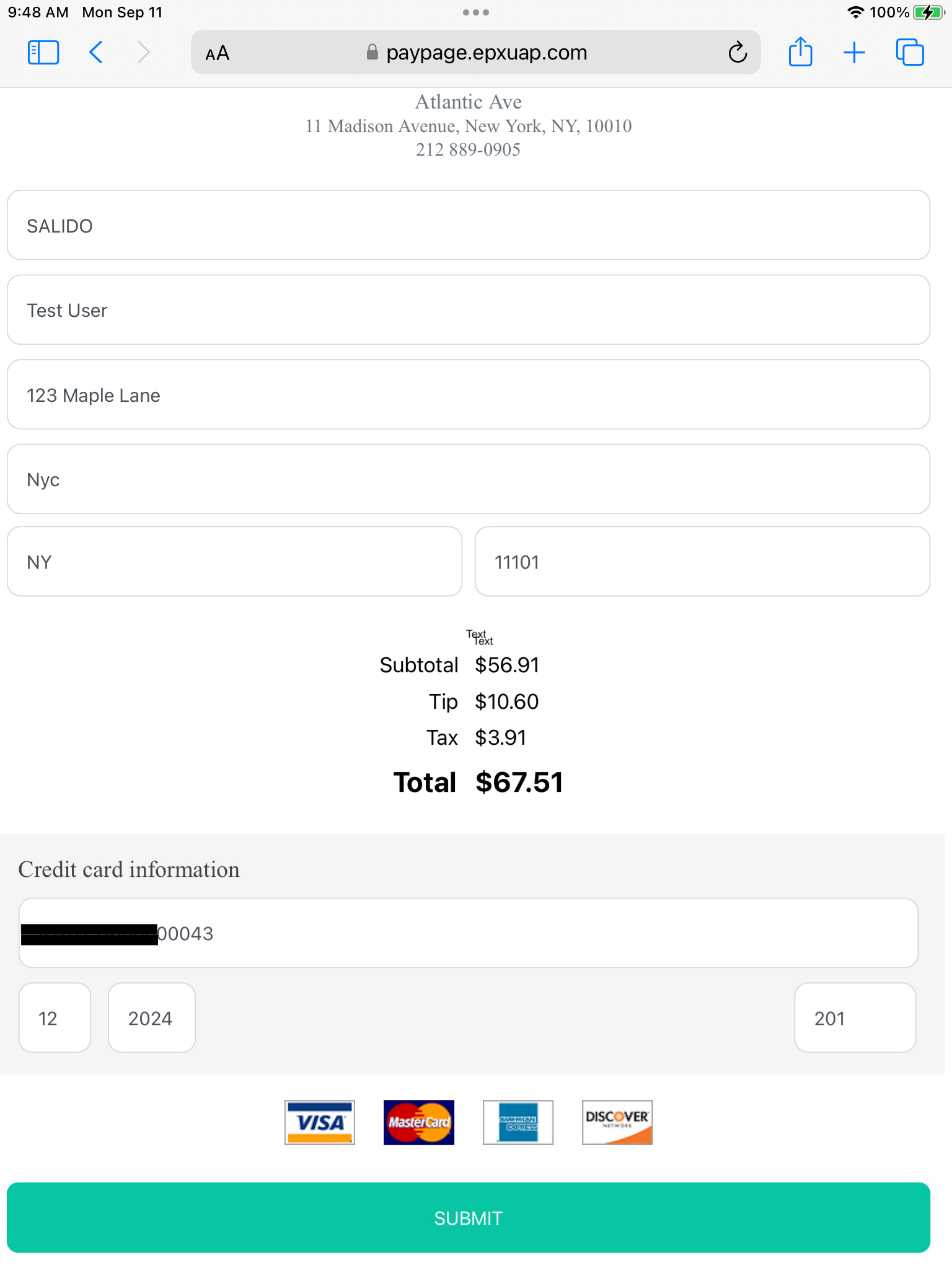Select the MasterCard logo
The width and height of the screenshot is (952, 1270).
pos(418,1122)
